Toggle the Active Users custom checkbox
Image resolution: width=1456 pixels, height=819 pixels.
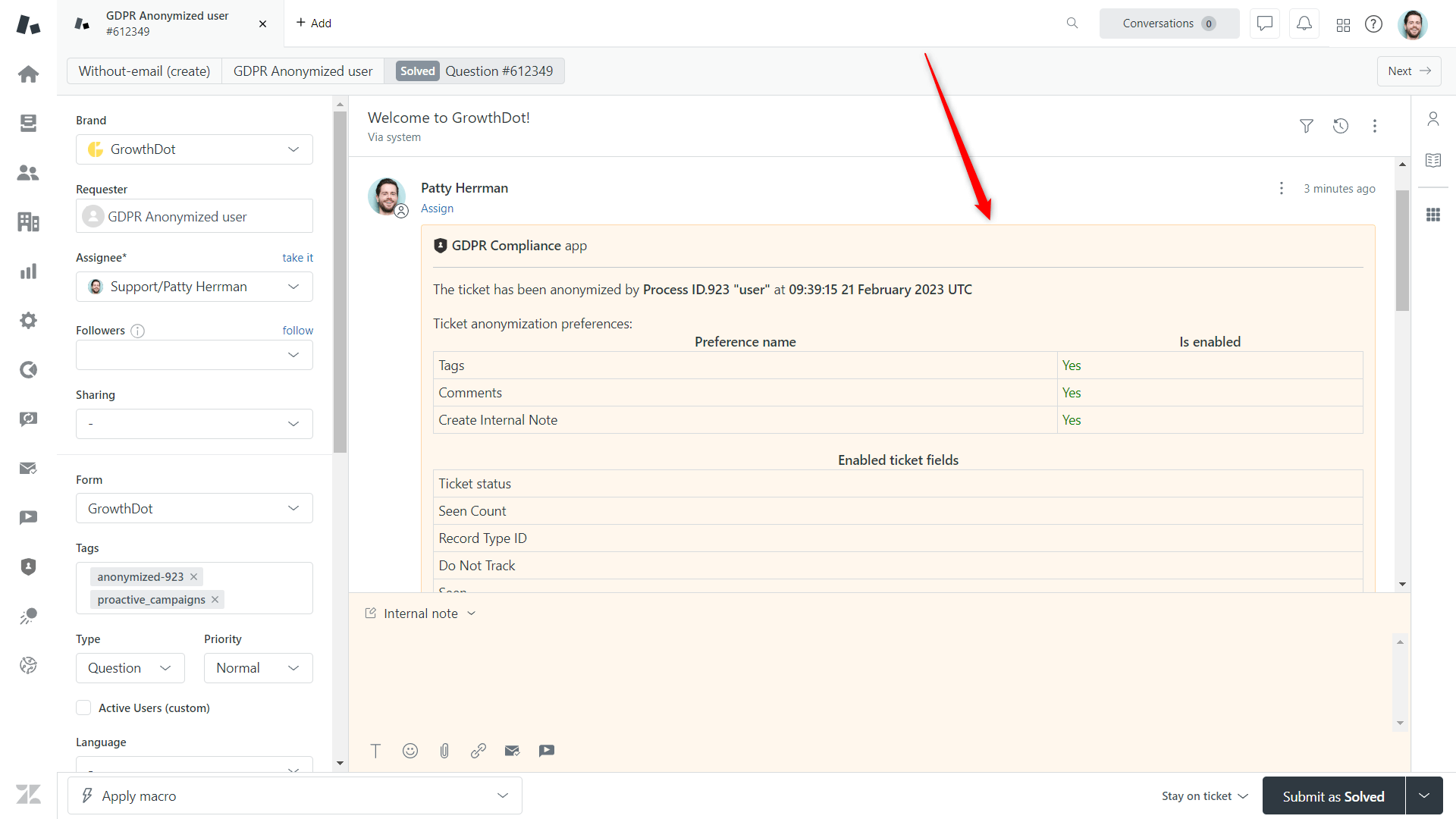point(84,707)
